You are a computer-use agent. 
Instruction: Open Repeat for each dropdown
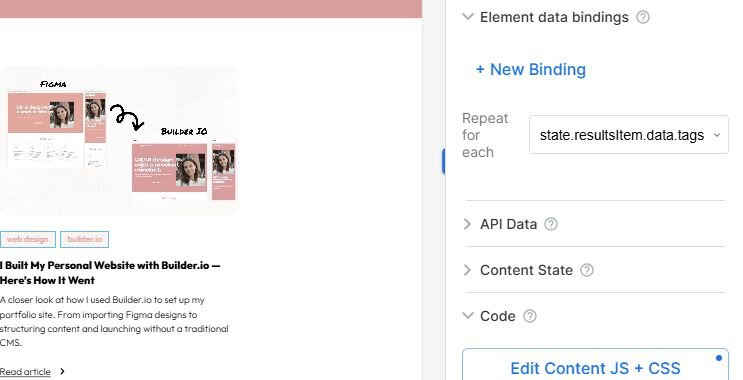629,135
